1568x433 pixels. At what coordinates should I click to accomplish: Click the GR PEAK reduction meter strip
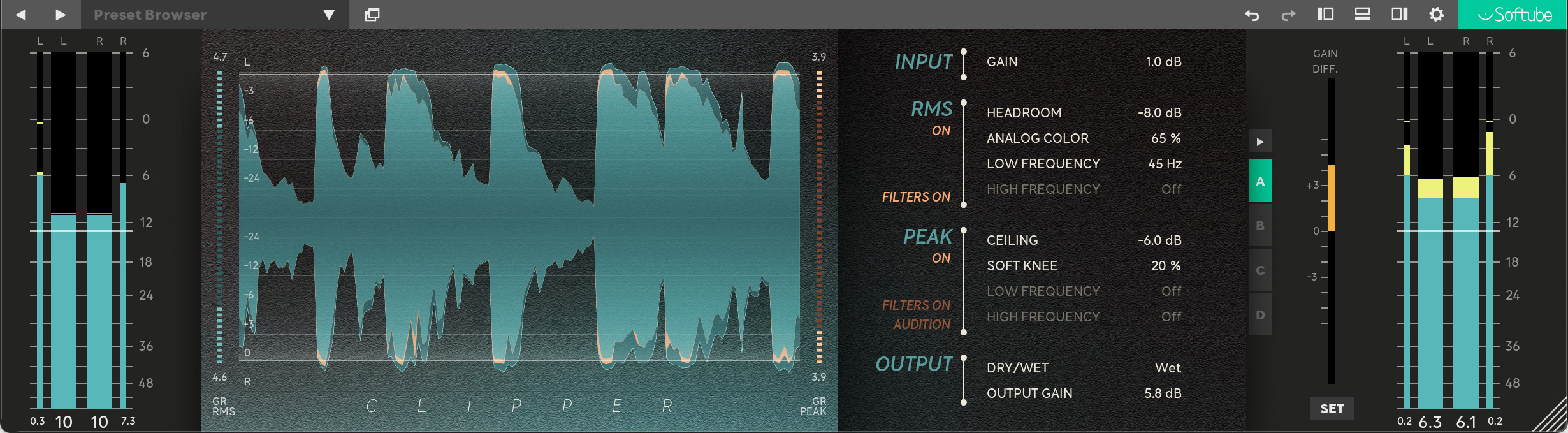(819, 217)
